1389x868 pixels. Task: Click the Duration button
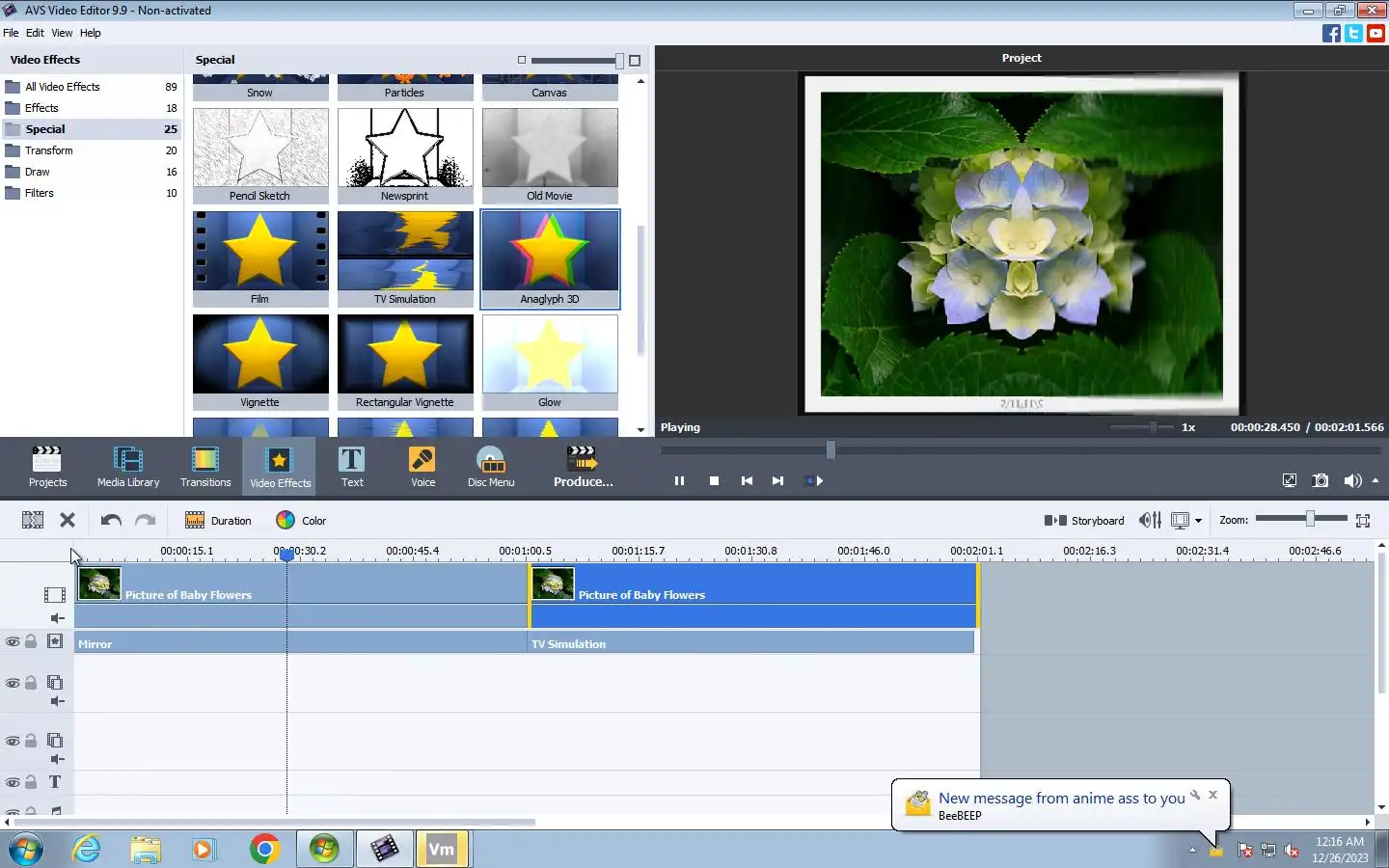pos(218,520)
